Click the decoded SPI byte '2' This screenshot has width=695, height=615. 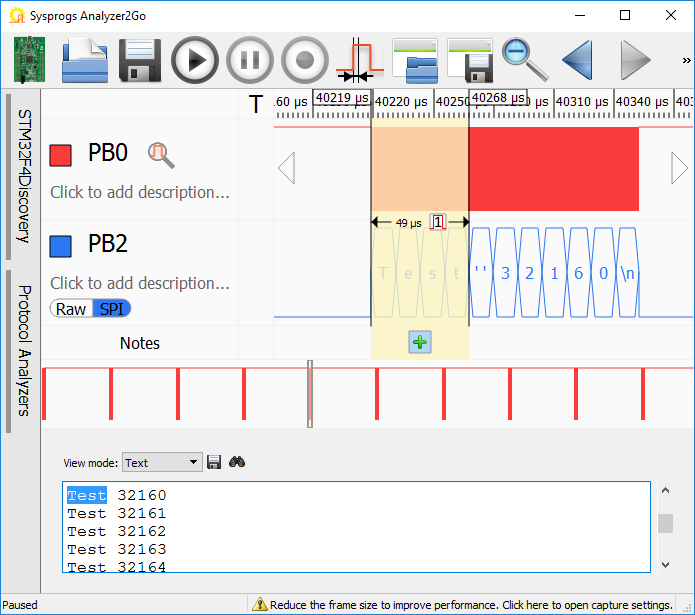[x=530, y=273]
